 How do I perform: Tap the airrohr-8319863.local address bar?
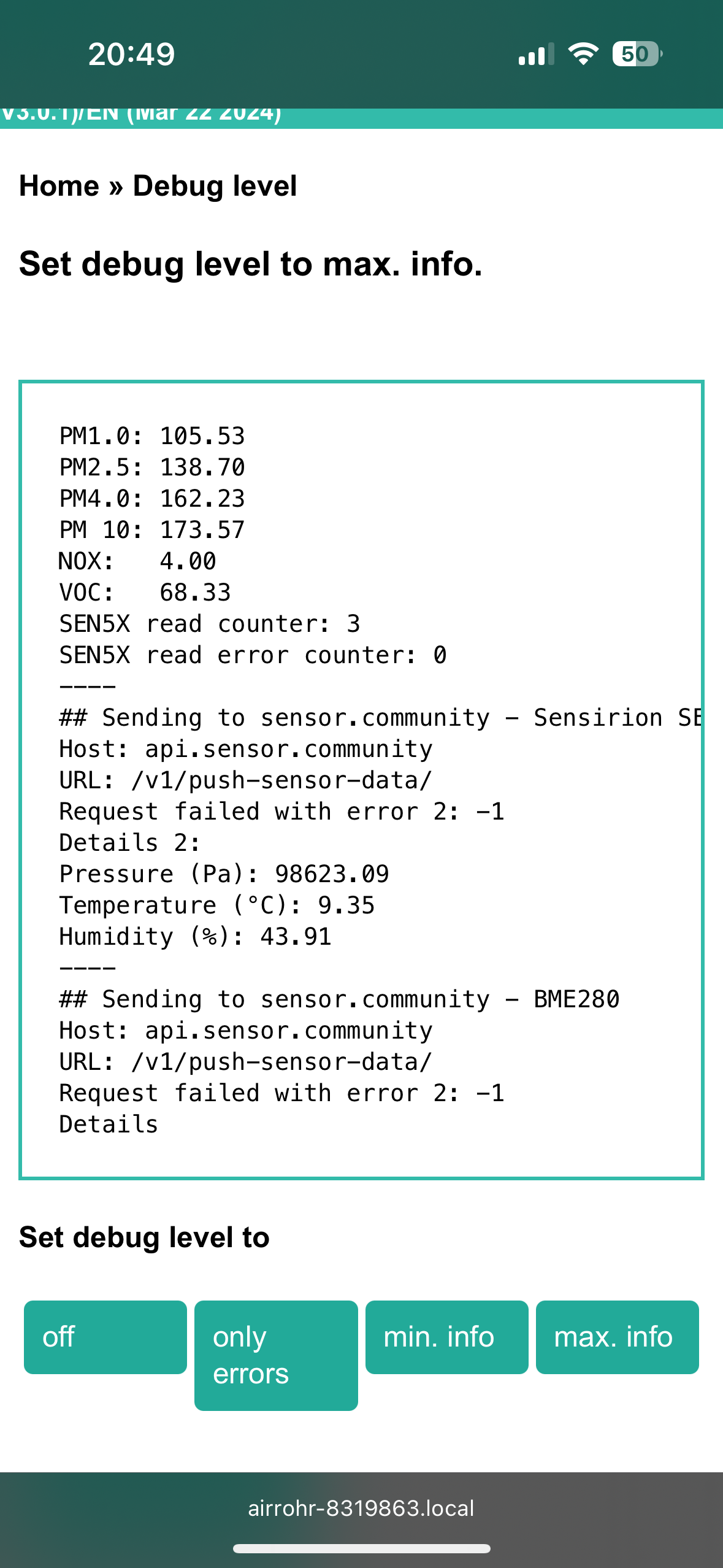coord(361,1508)
